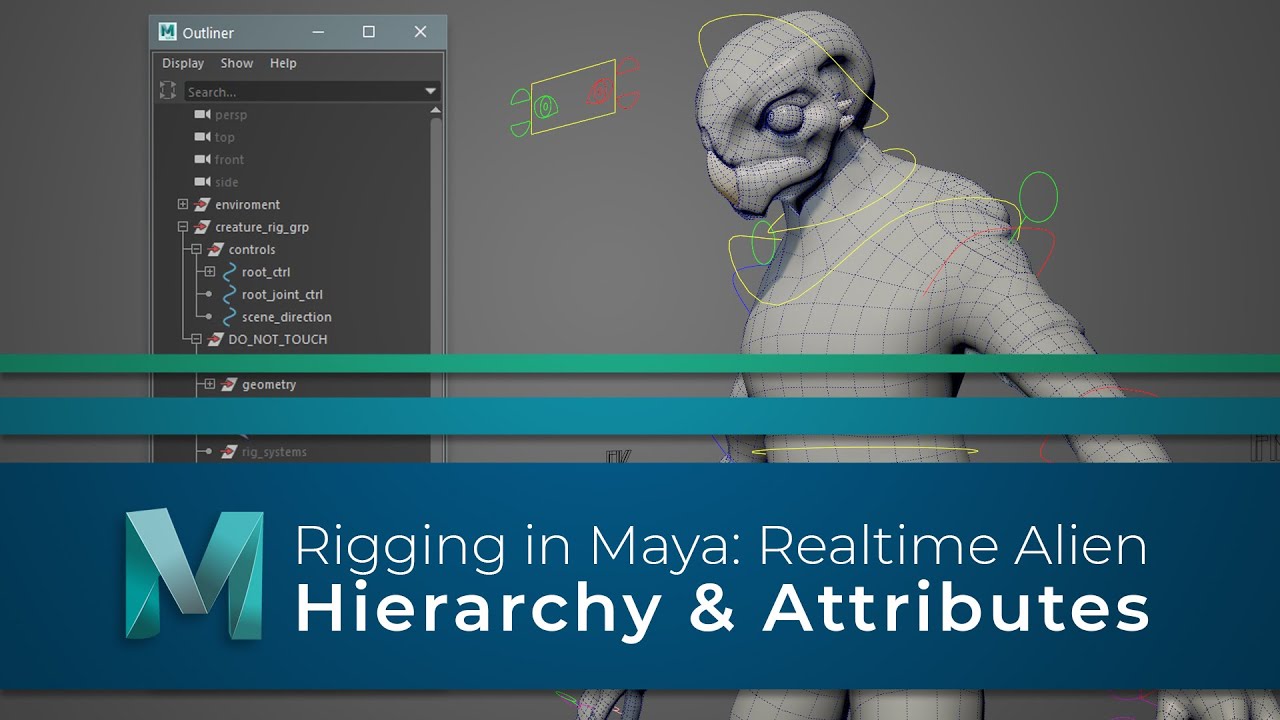Select the scene_direction curve

point(287,317)
